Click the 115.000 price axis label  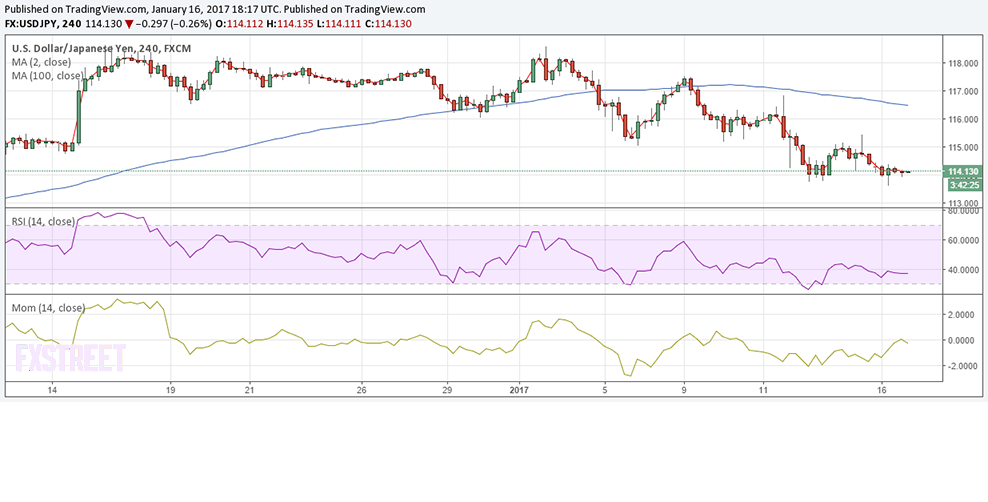[x=962, y=147]
